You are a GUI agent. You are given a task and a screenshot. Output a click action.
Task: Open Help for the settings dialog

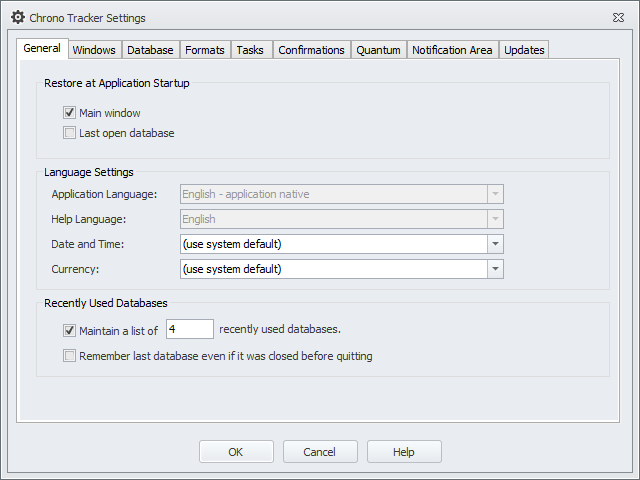(404, 451)
